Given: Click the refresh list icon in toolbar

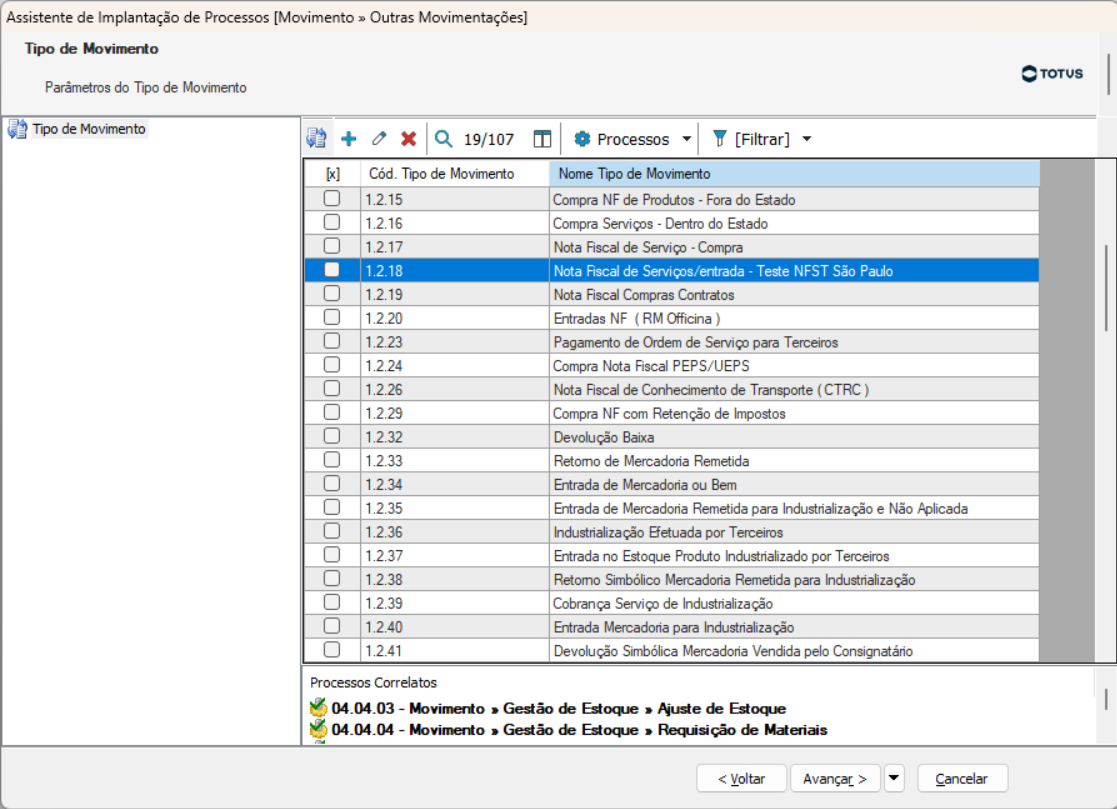Looking at the screenshot, I should 316,138.
